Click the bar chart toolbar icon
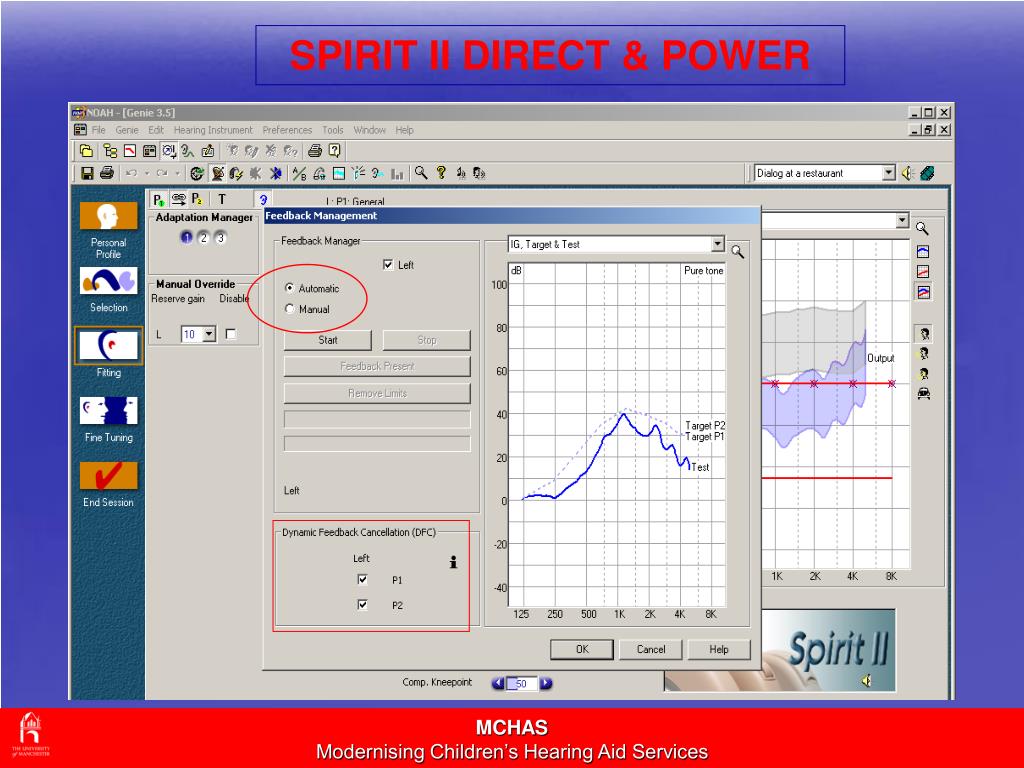This screenshot has width=1024, height=768. (397, 173)
